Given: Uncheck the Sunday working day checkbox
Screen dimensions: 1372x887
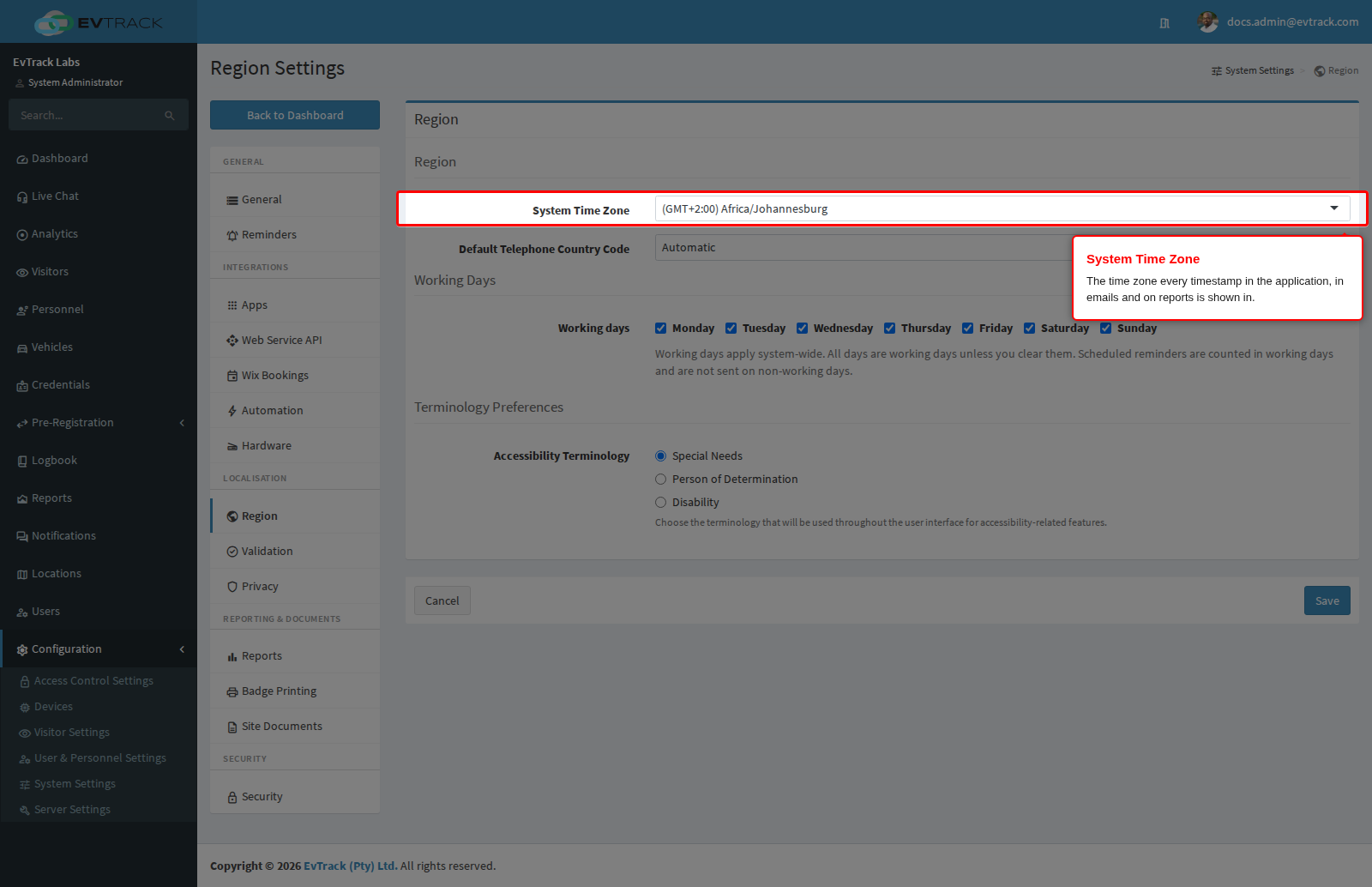Looking at the screenshot, I should tap(1106, 329).
